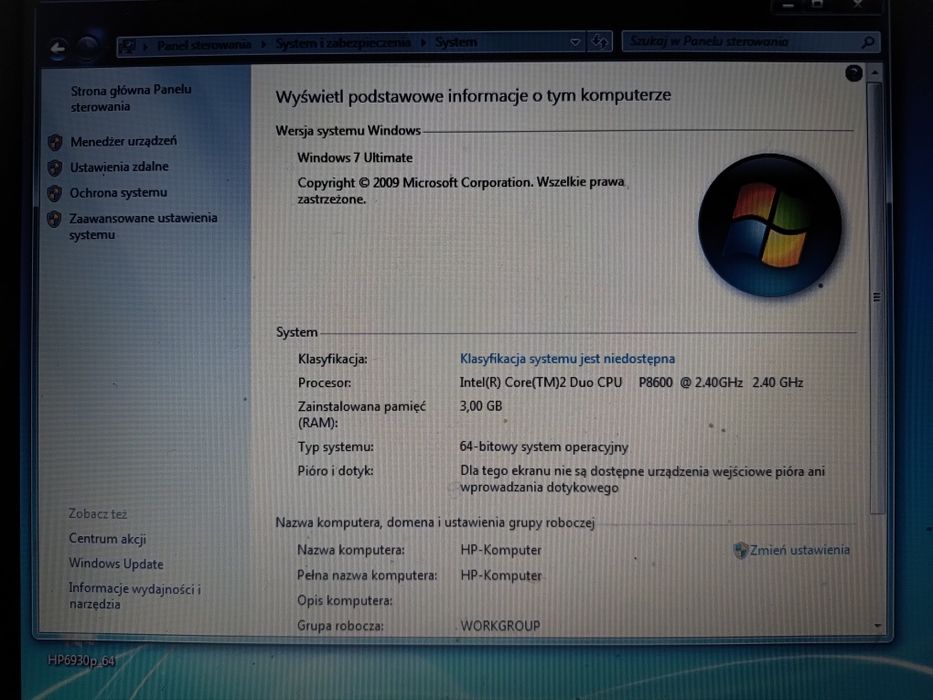Click shield icon beside Menedżer urządzeń
Screen dimensions: 933x700
tap(55, 142)
